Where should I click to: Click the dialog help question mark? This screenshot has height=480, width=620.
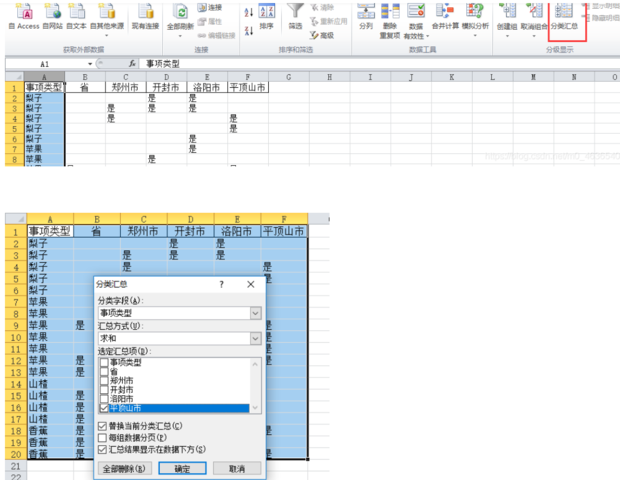[x=222, y=284]
